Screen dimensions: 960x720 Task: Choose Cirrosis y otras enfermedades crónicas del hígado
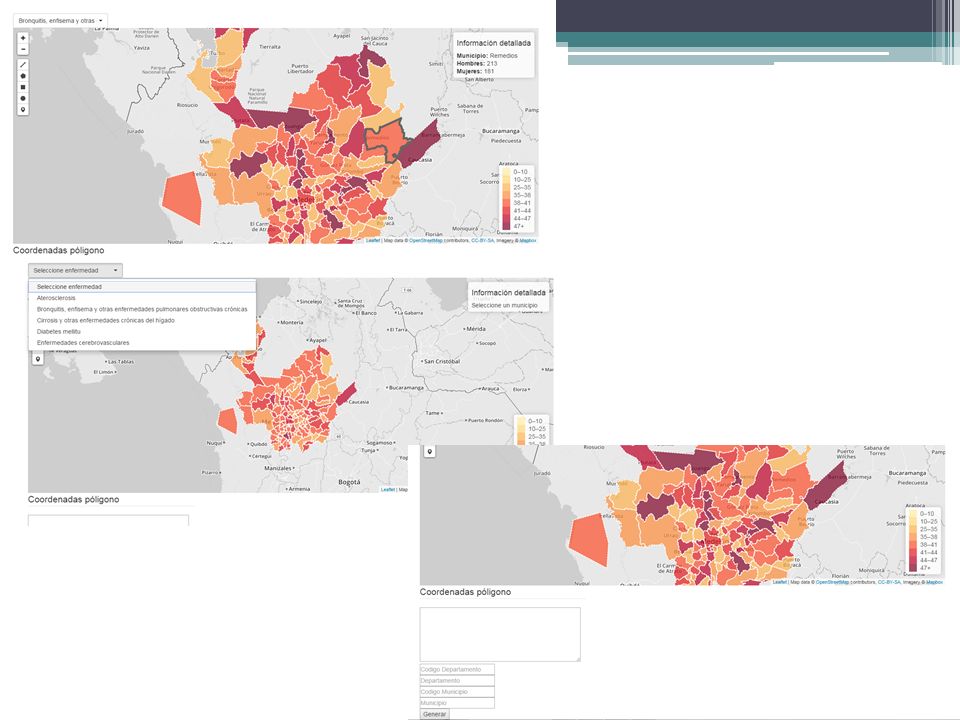click(x=142, y=320)
